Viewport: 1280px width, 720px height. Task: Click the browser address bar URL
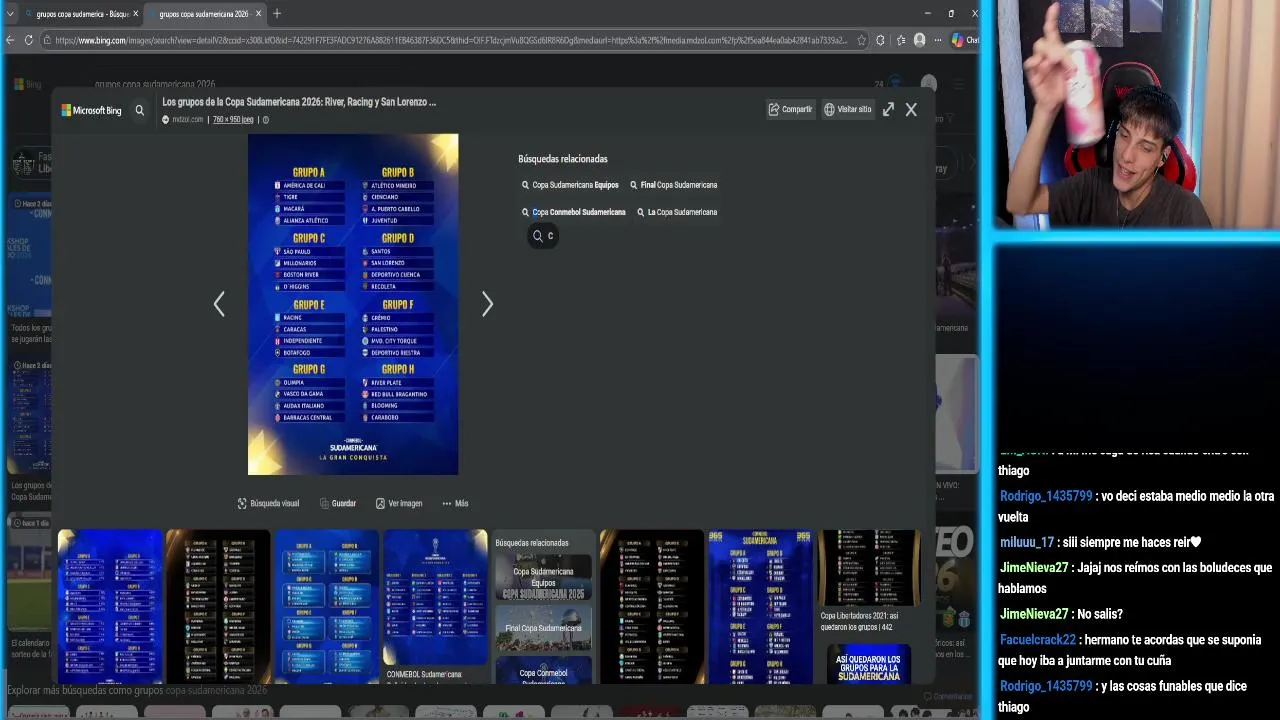point(450,40)
